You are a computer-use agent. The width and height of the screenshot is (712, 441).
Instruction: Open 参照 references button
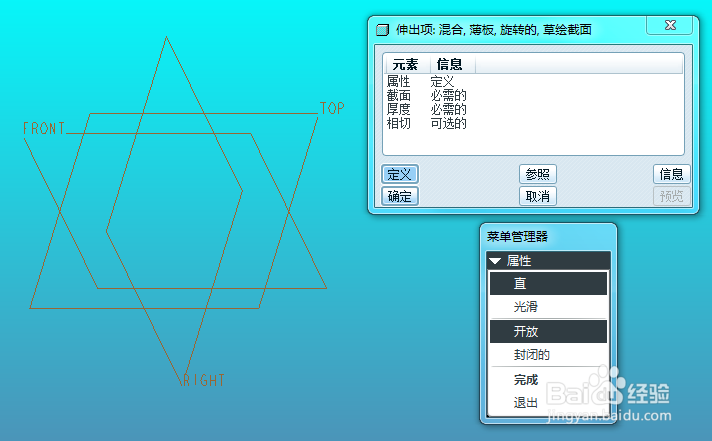[x=538, y=174]
